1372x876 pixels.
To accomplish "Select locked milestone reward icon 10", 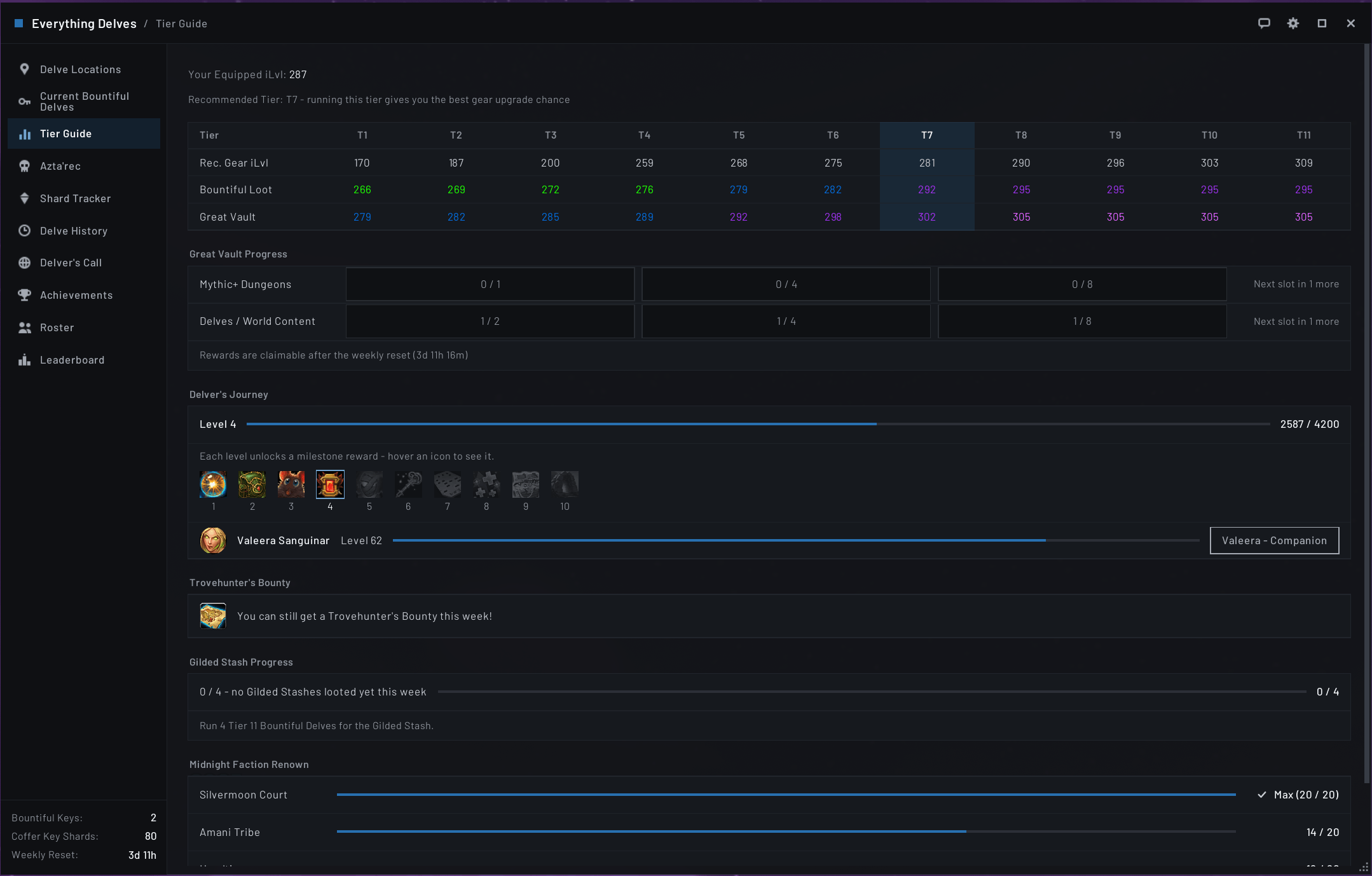I will [565, 484].
